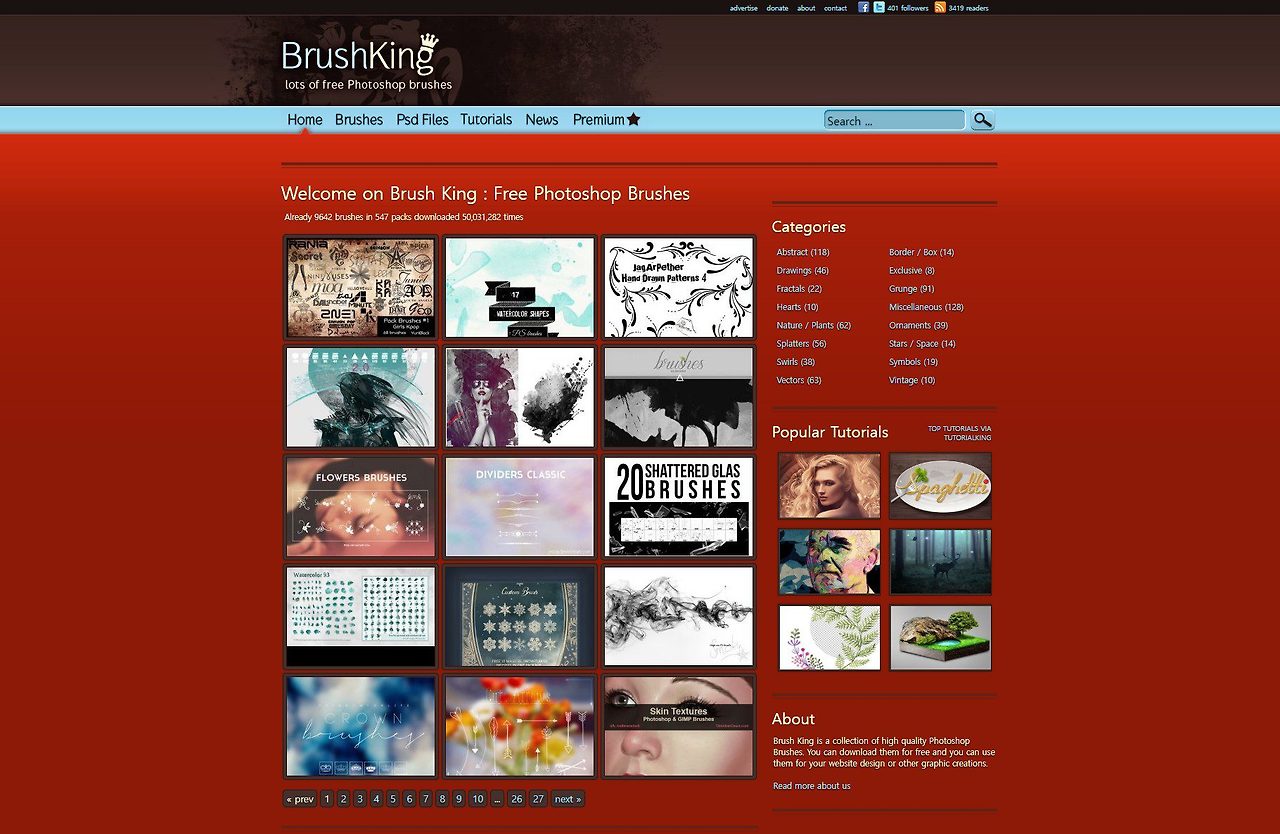Open the Dividers Classic brush pack
Viewport: 1280px width, 834px height.
pyautogui.click(x=520, y=507)
